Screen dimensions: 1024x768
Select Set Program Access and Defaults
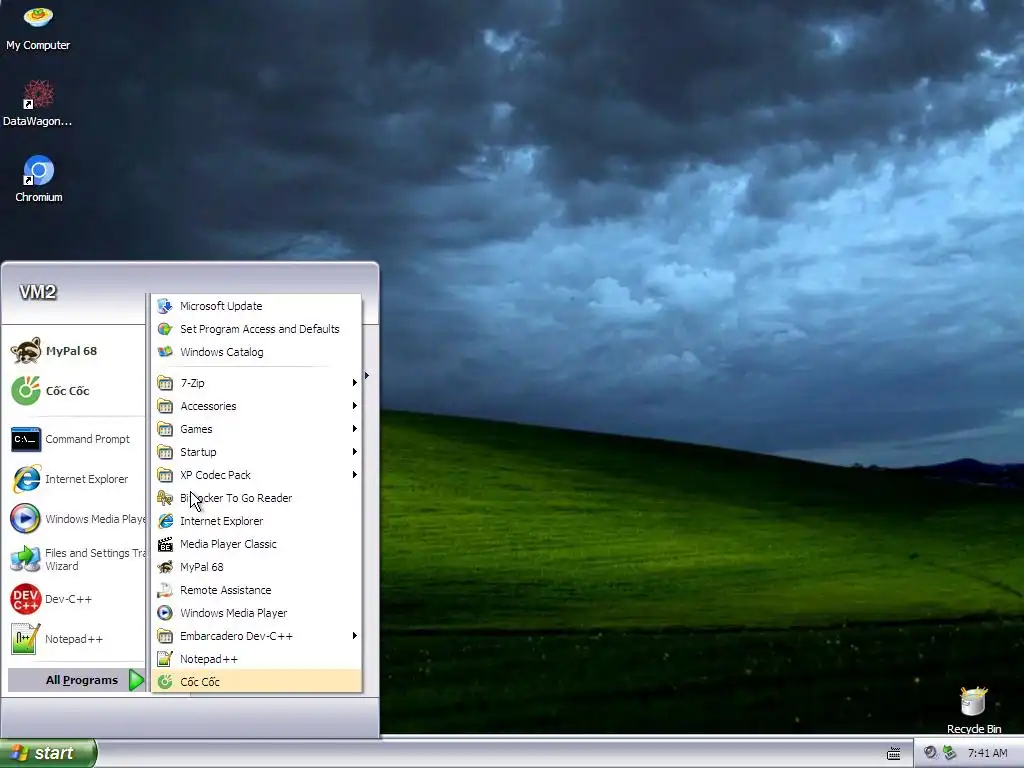[257, 328]
